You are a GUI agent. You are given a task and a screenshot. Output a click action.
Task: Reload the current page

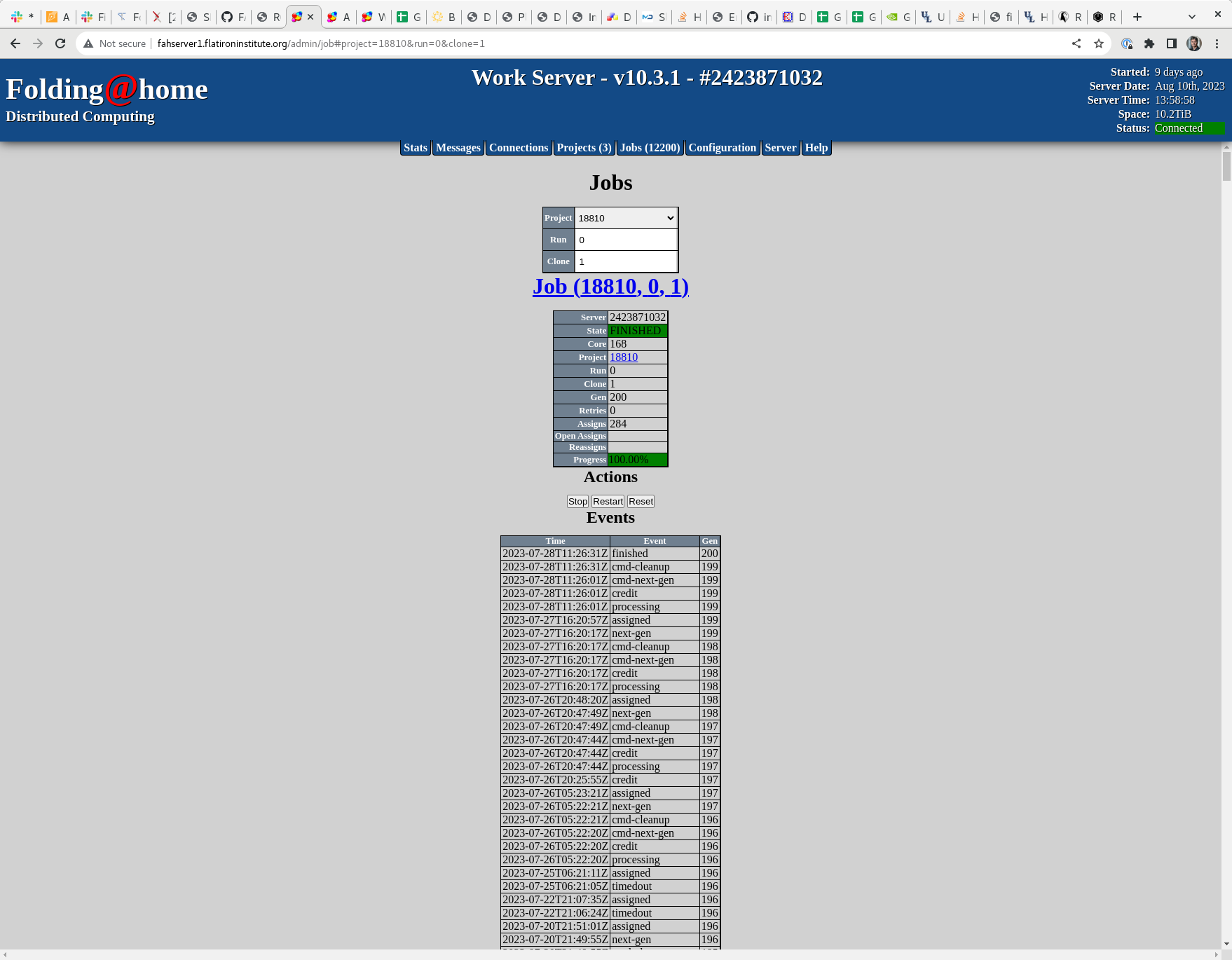click(60, 43)
